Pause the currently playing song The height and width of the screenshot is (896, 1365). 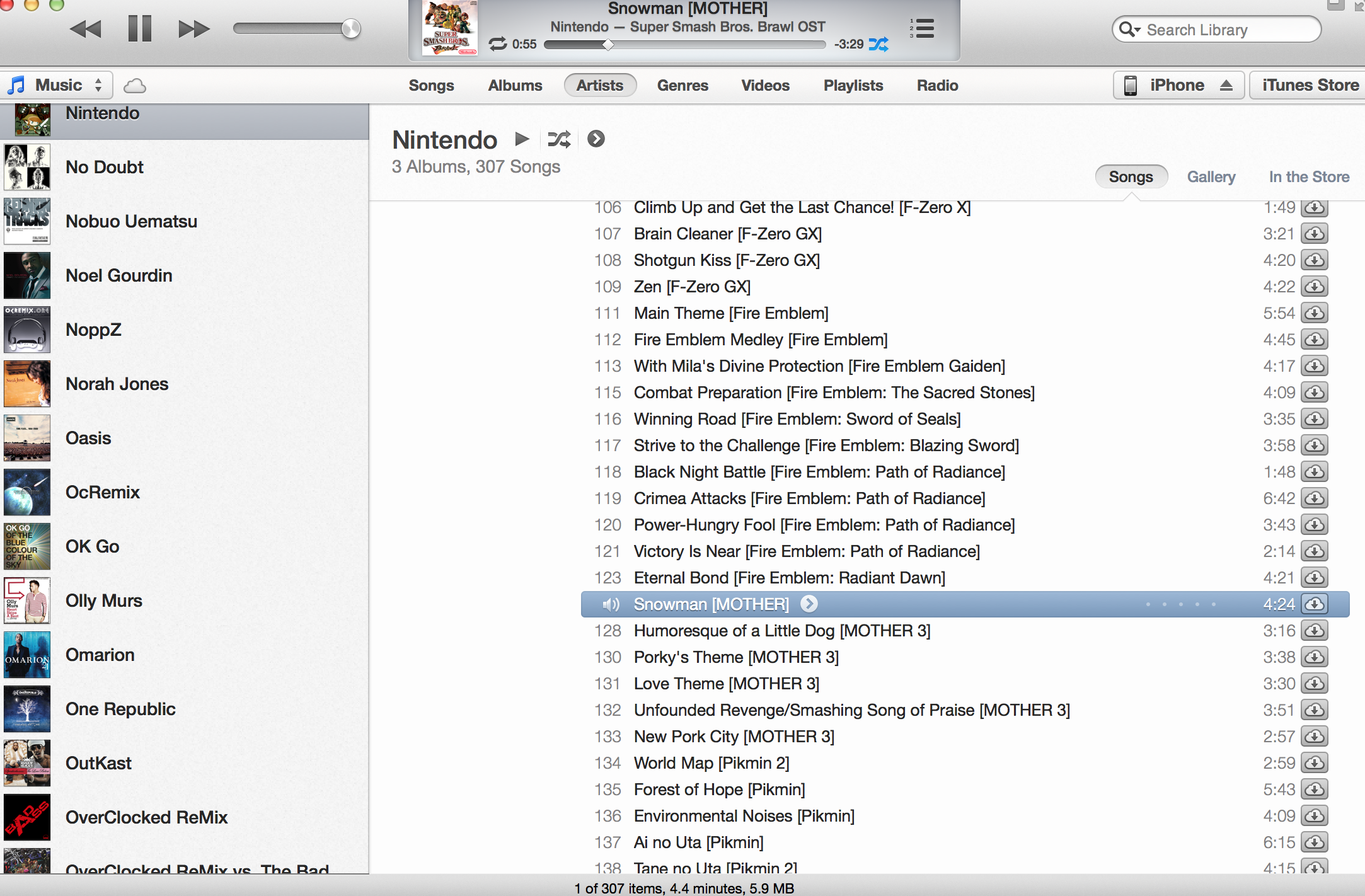pyautogui.click(x=139, y=28)
